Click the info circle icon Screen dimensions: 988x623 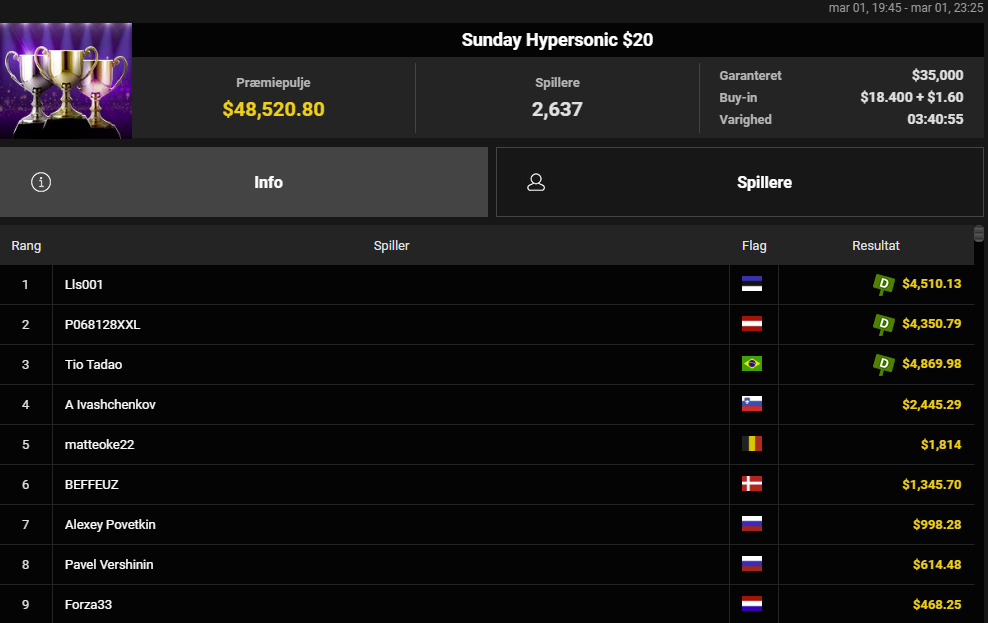(x=41, y=182)
